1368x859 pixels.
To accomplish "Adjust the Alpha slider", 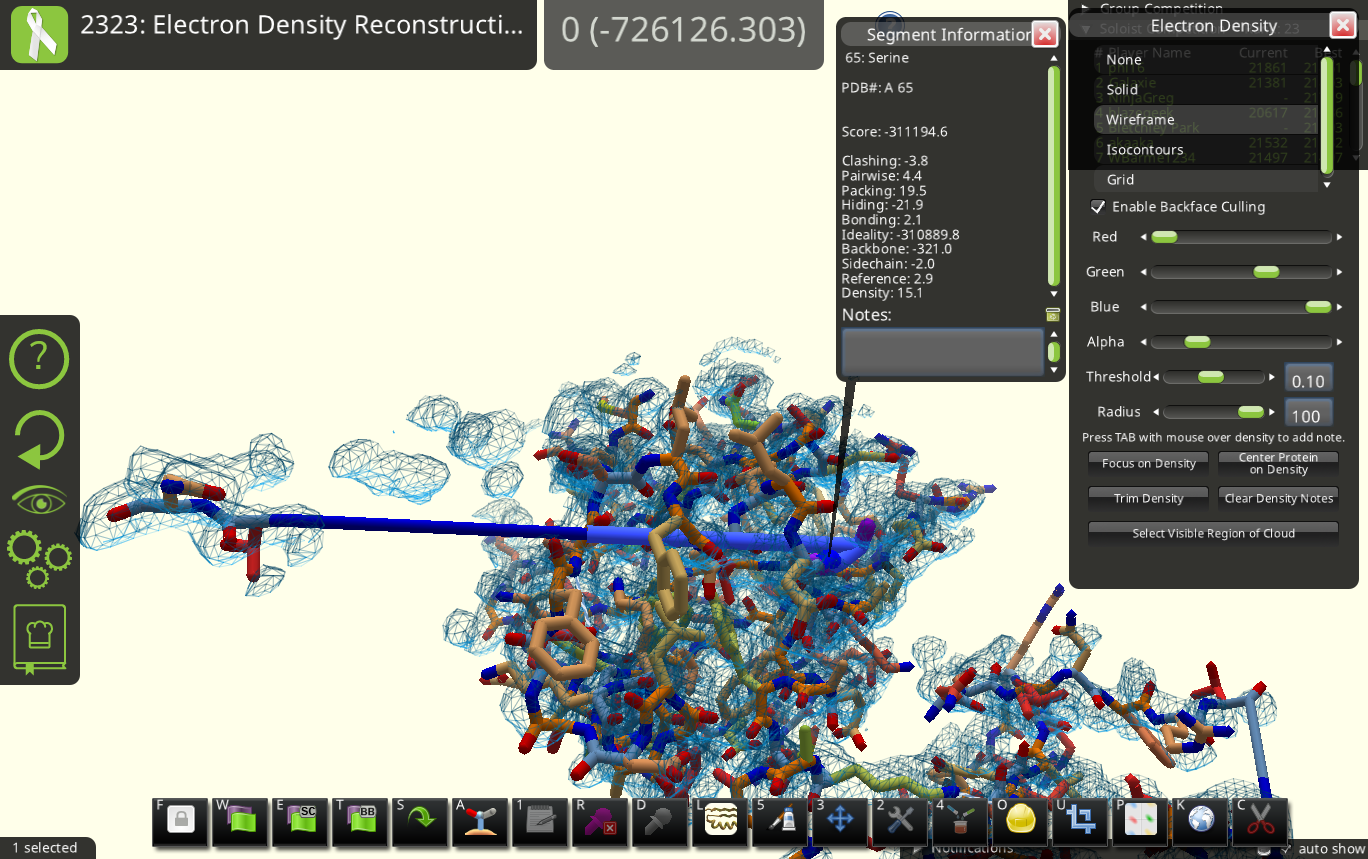I will point(1197,342).
